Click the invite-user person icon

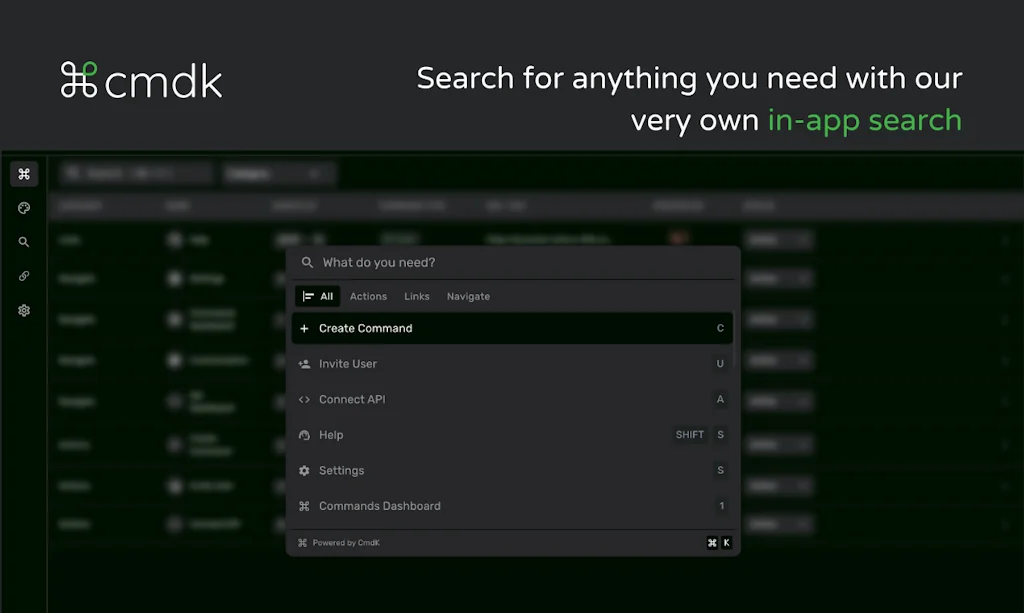(305, 363)
